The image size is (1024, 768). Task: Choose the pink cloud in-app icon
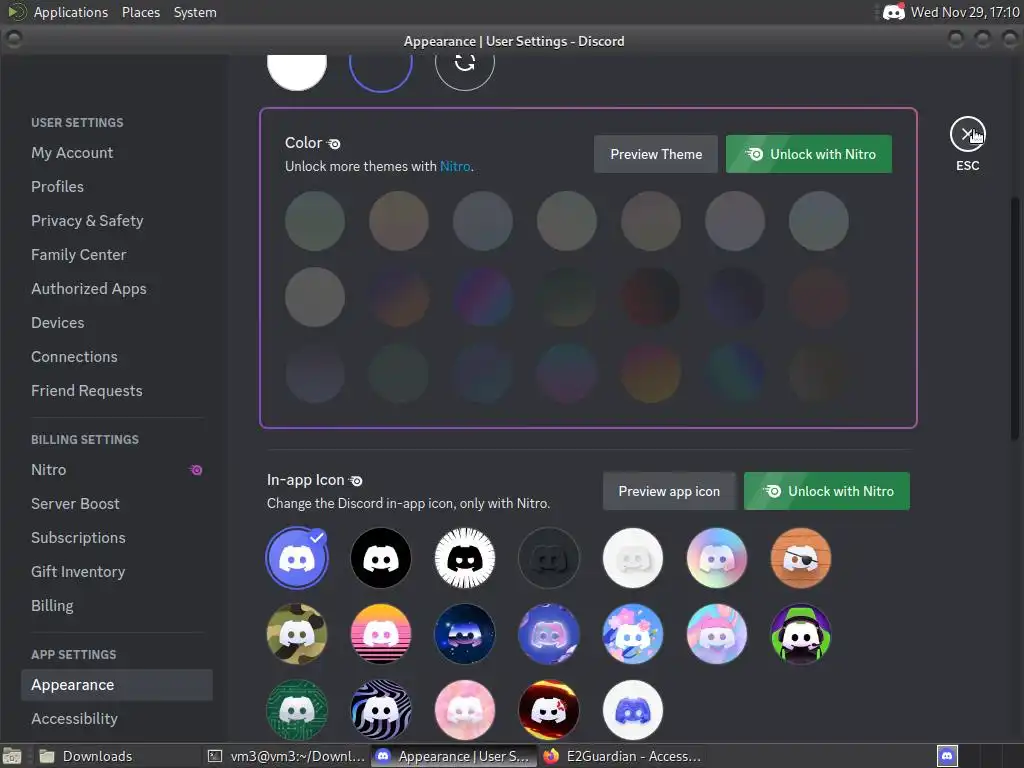point(465,710)
